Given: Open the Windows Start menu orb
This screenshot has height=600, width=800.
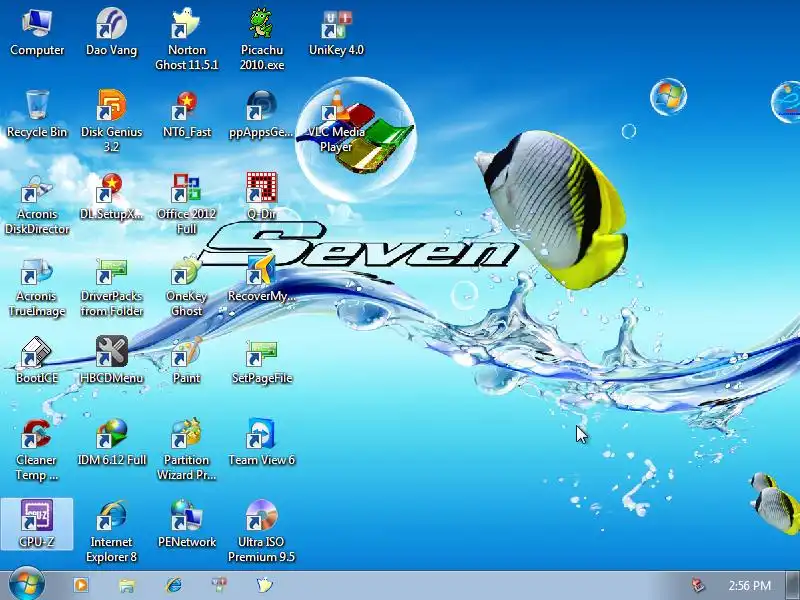Looking at the screenshot, I should pyautogui.click(x=27, y=584).
